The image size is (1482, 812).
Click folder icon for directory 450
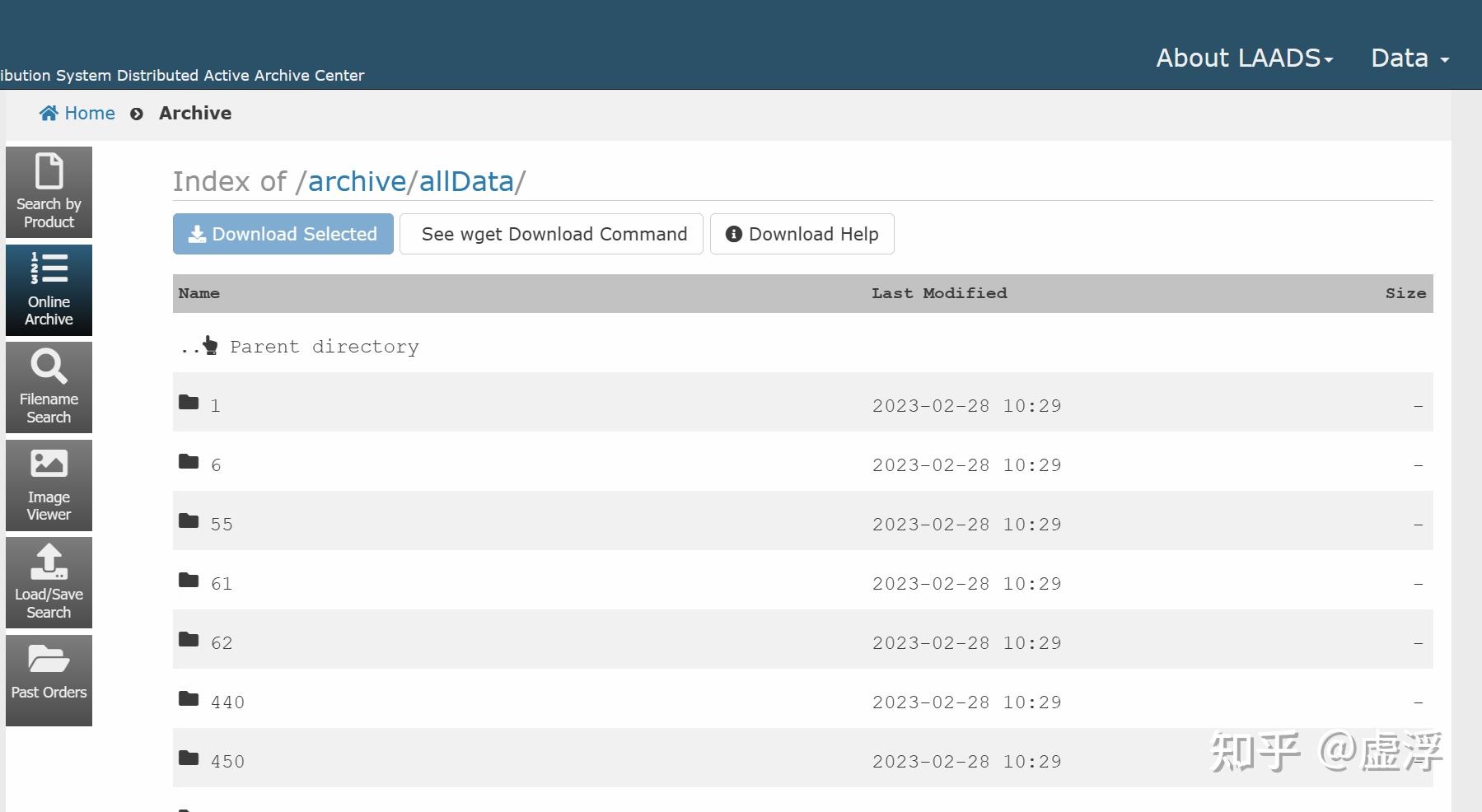(189, 758)
